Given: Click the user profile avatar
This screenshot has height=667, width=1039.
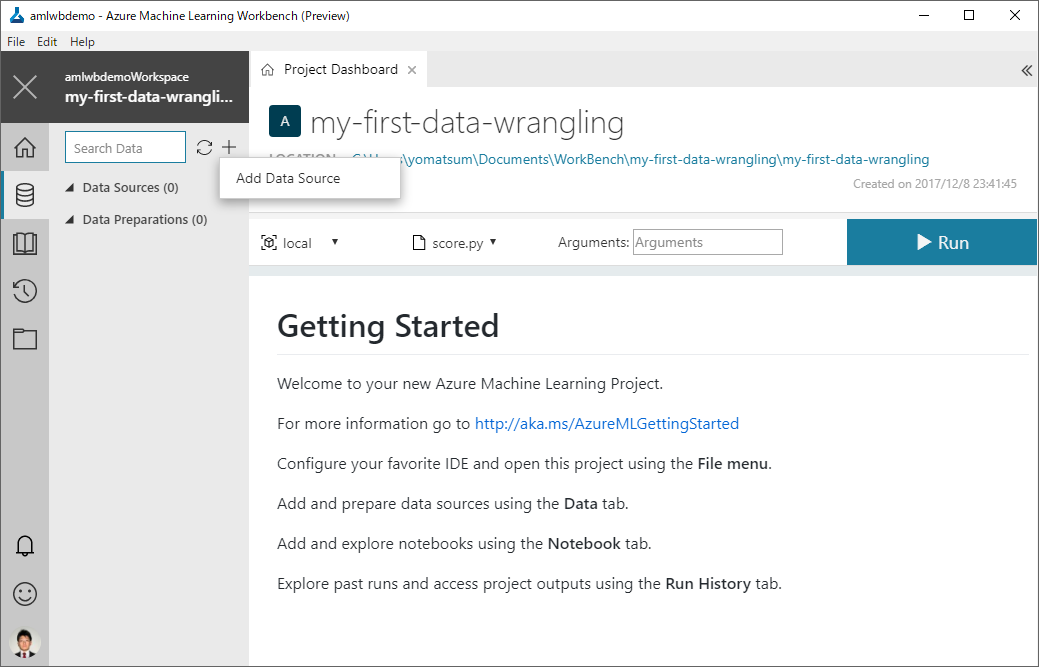Looking at the screenshot, I should [x=25, y=642].
